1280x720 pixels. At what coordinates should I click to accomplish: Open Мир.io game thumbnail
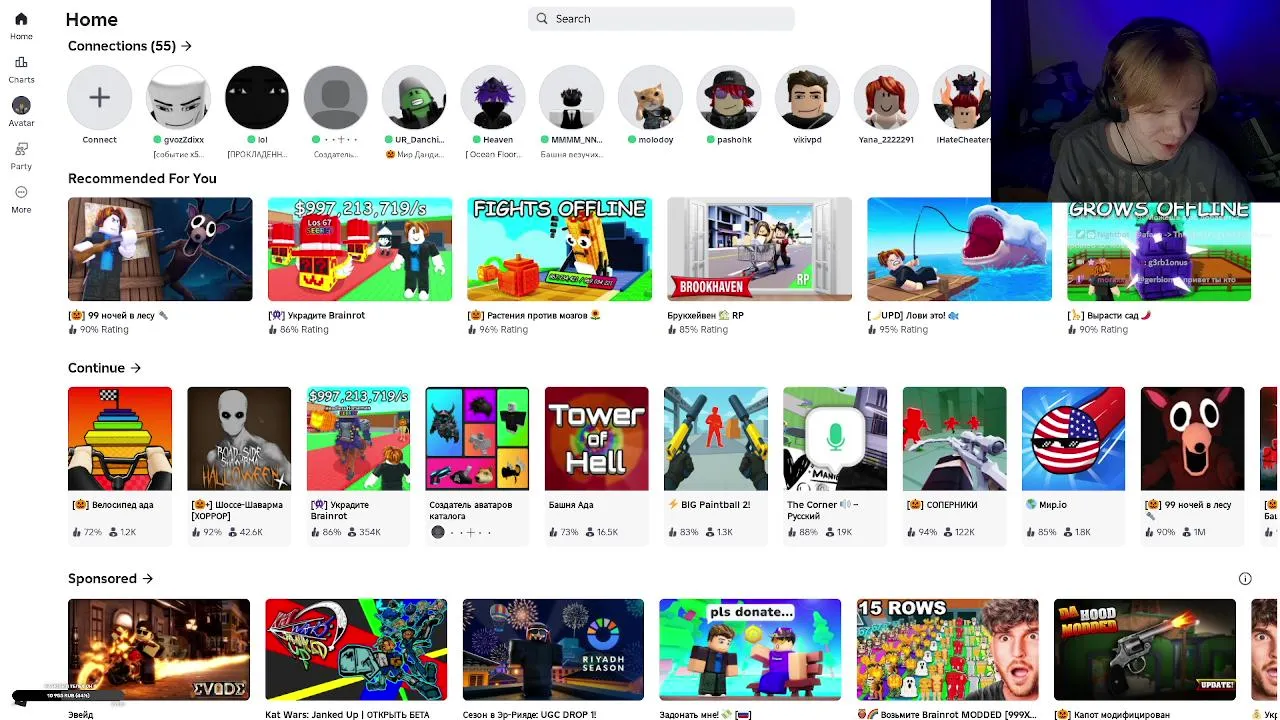pyautogui.click(x=1074, y=439)
